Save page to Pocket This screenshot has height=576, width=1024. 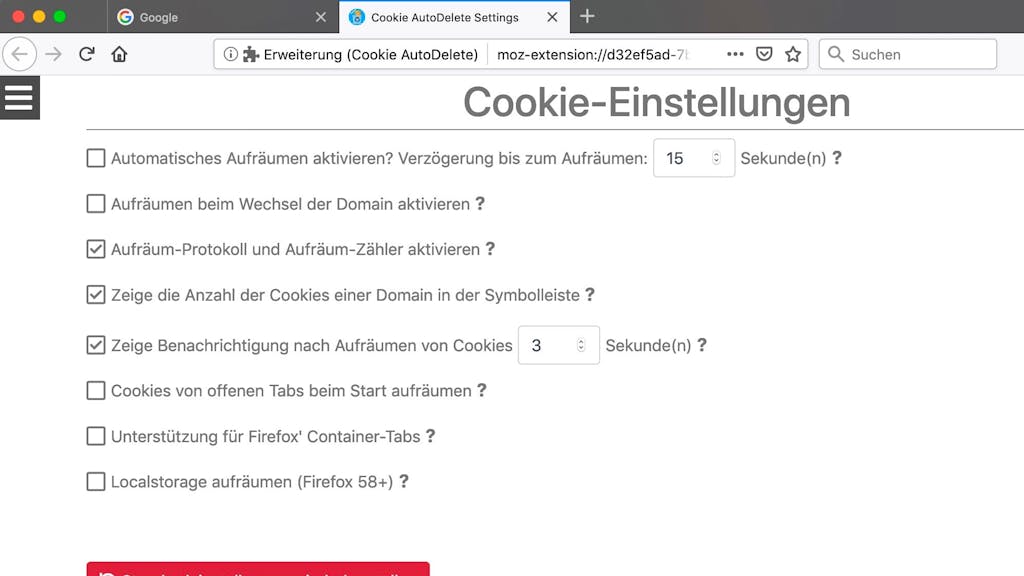[764, 54]
